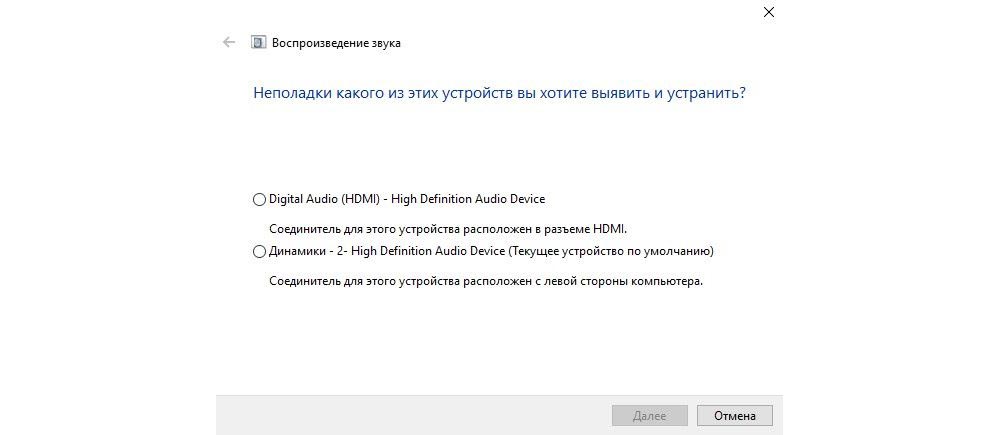Click 'High Definition Audio Device' in the HDMI option
Screen dimensions: 1000x435
[x=469, y=199]
